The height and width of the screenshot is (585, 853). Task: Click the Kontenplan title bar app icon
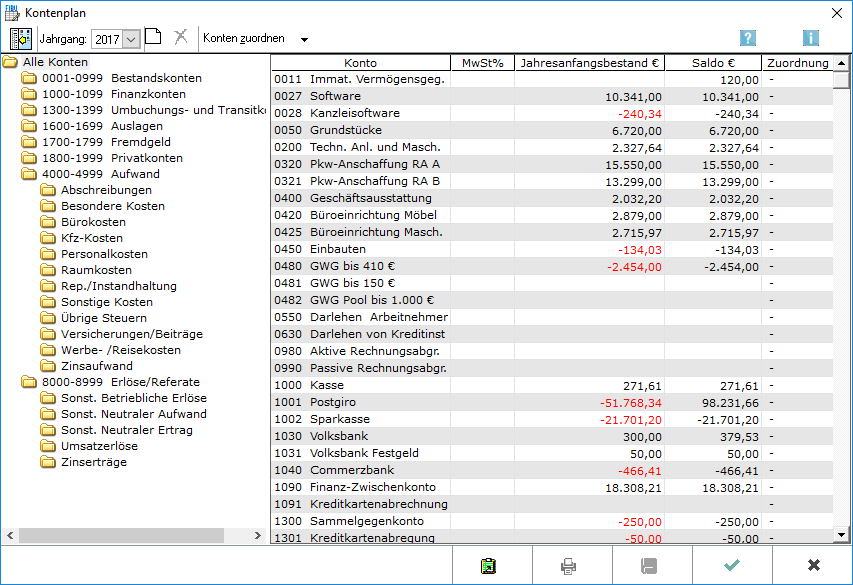coord(12,13)
